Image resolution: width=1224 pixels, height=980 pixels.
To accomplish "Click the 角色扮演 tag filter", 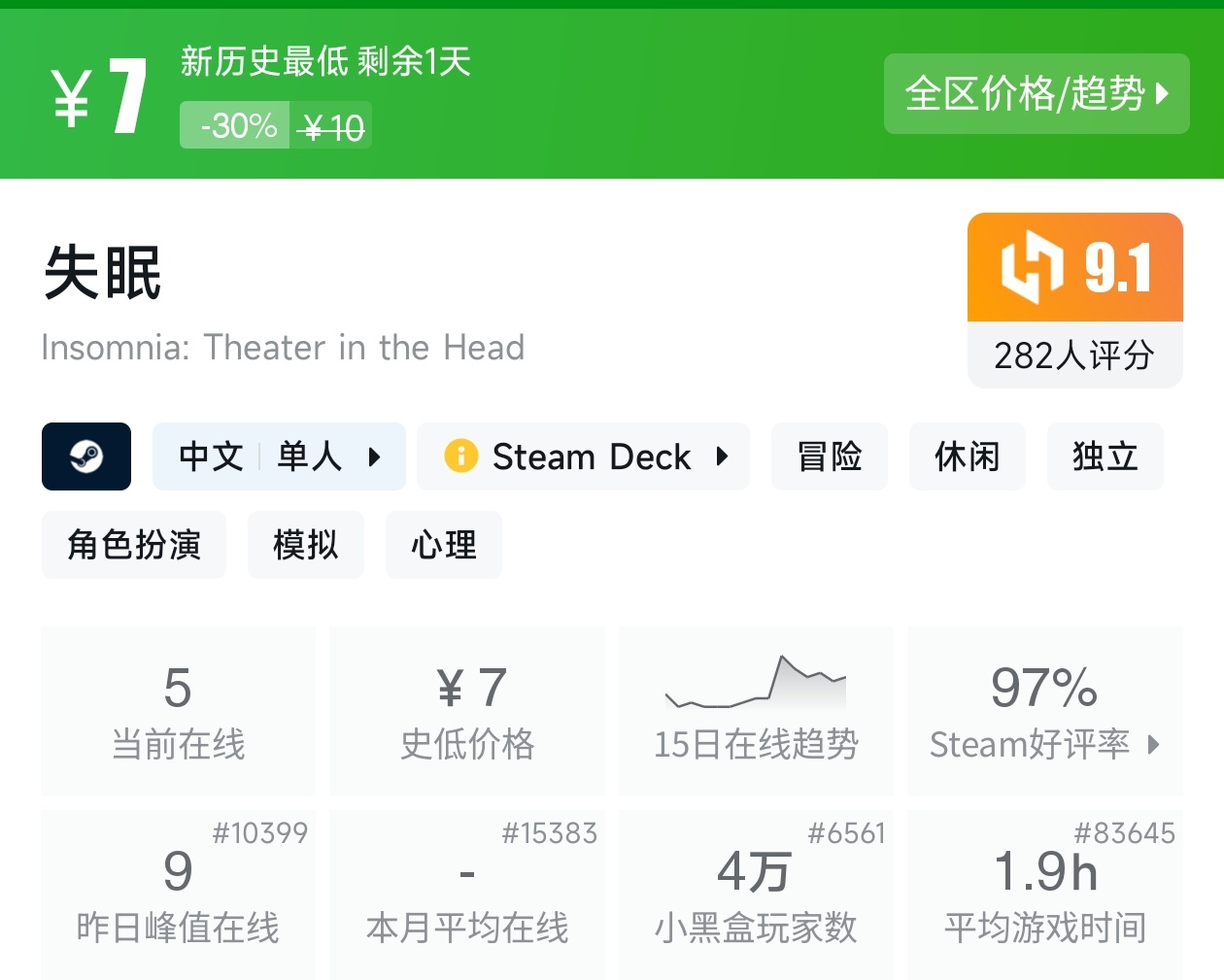I will (x=133, y=545).
